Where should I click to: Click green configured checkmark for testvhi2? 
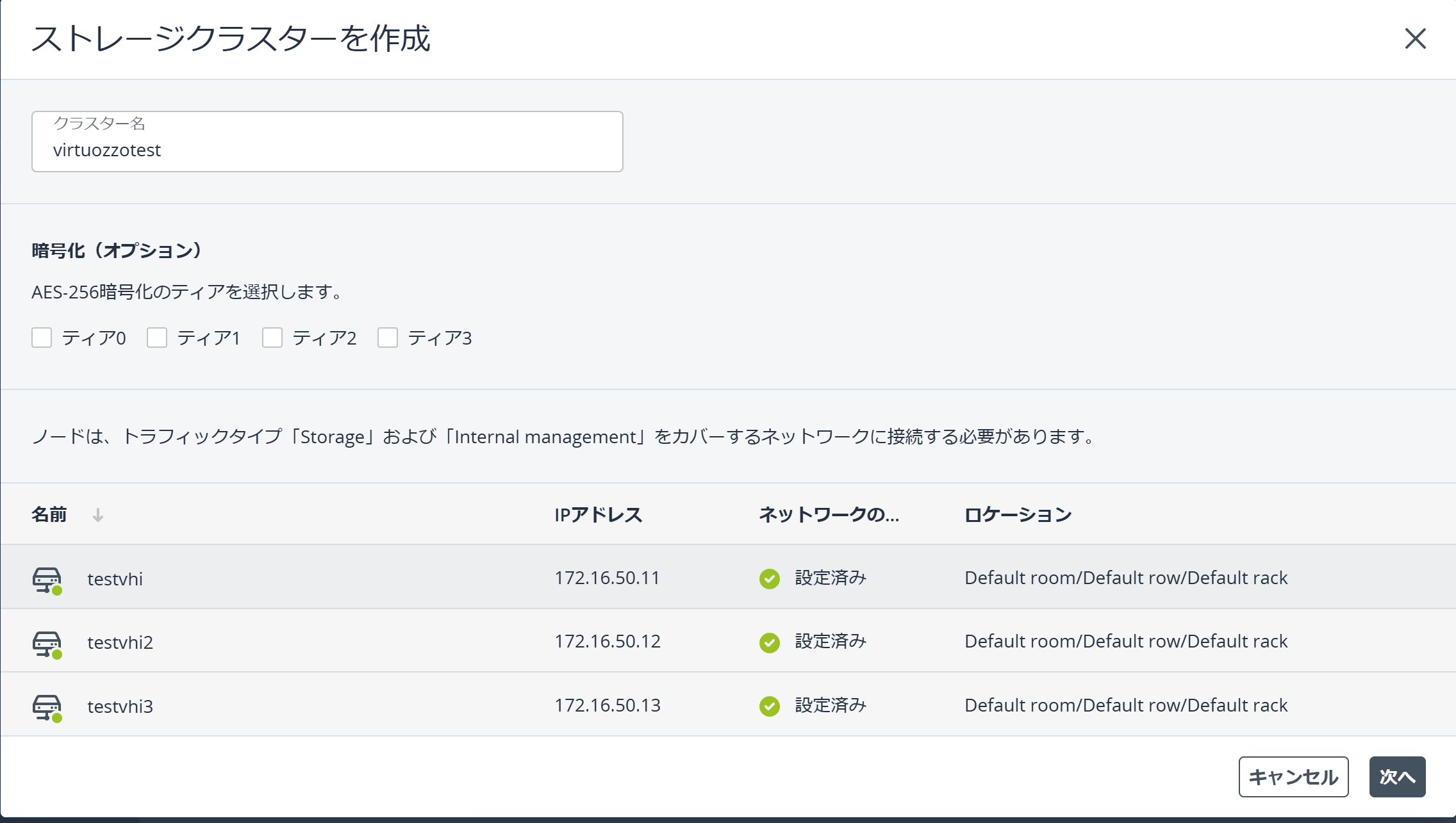[x=769, y=642]
